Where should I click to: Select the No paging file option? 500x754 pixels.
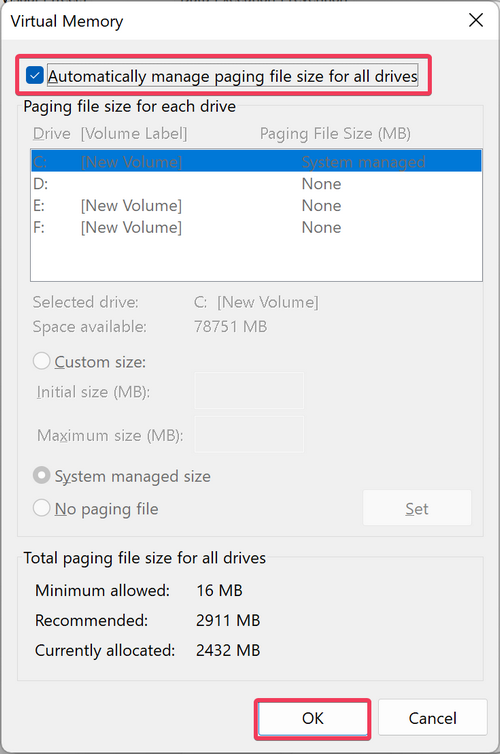tap(41, 508)
